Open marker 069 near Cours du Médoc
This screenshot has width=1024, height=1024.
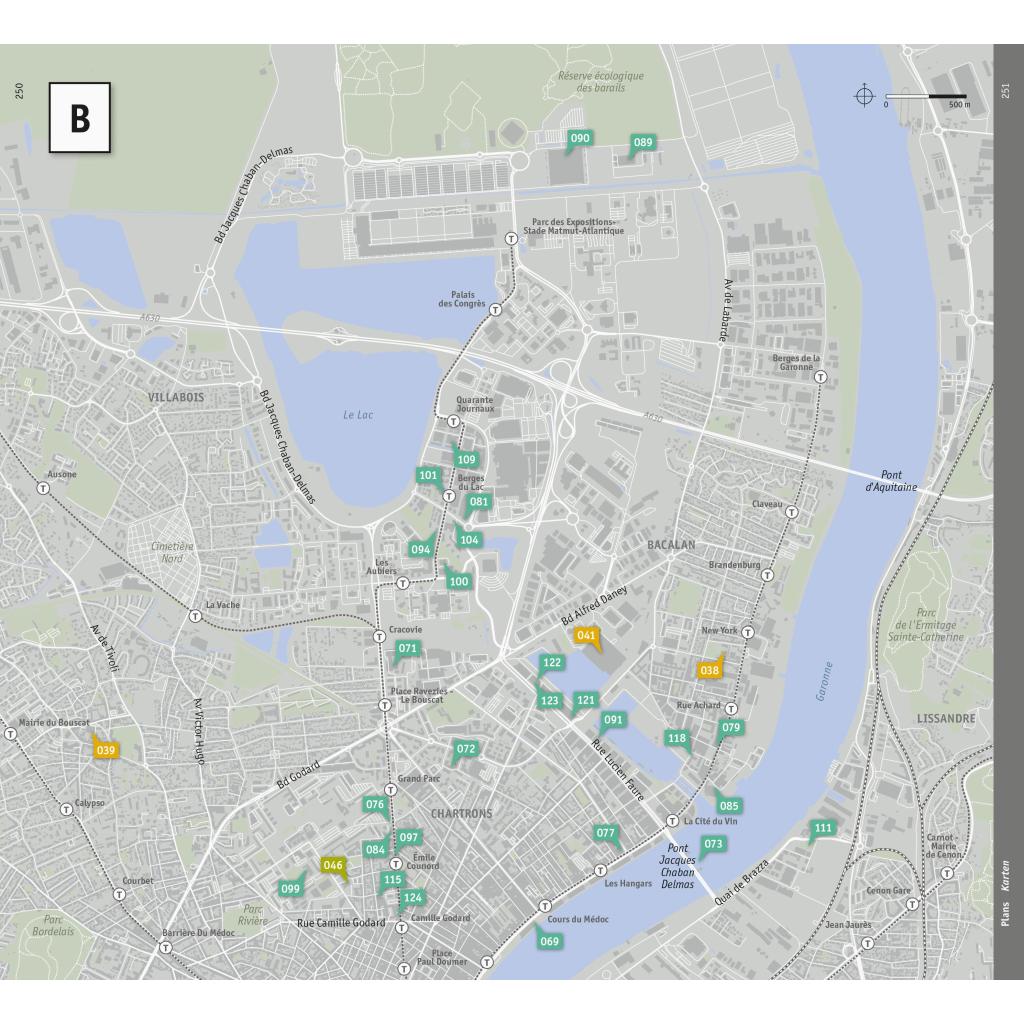point(549,941)
